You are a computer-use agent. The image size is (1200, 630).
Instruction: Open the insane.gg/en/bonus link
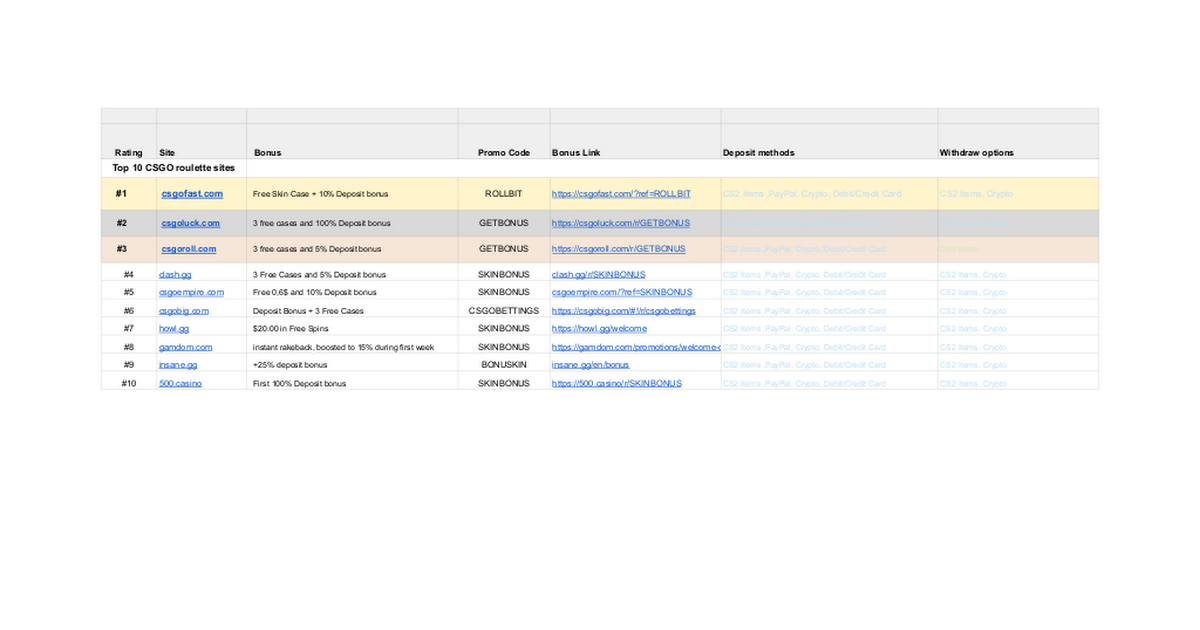coord(590,365)
